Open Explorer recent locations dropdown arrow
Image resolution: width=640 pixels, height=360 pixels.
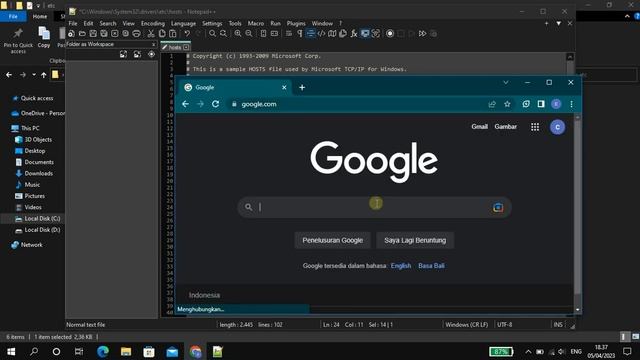point(34,75)
